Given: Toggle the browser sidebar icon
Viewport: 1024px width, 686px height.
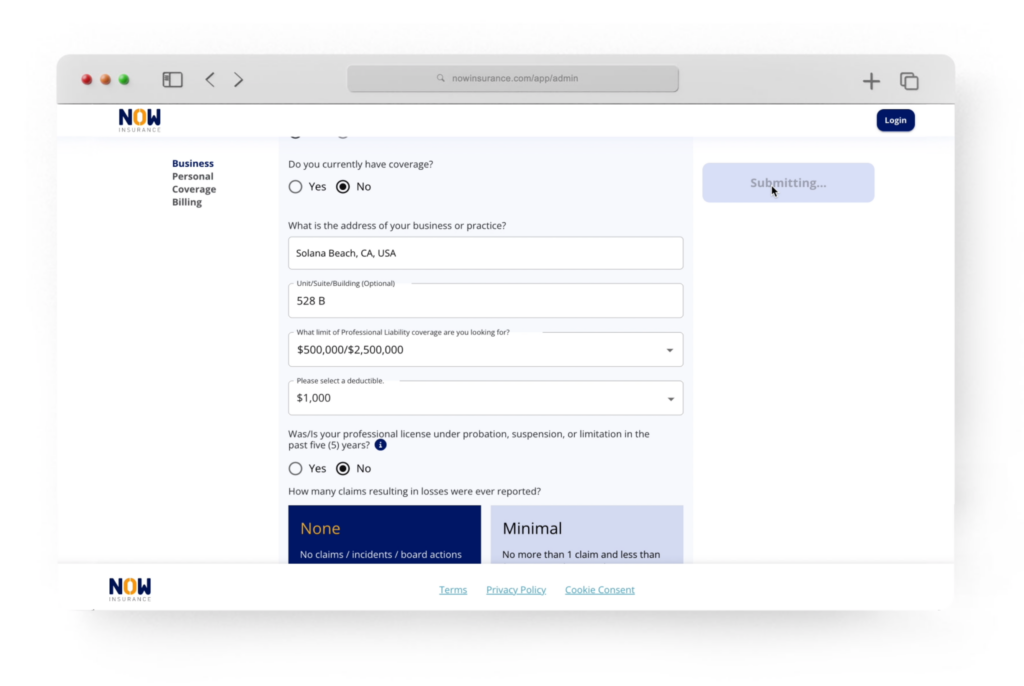Looking at the screenshot, I should pos(172,79).
